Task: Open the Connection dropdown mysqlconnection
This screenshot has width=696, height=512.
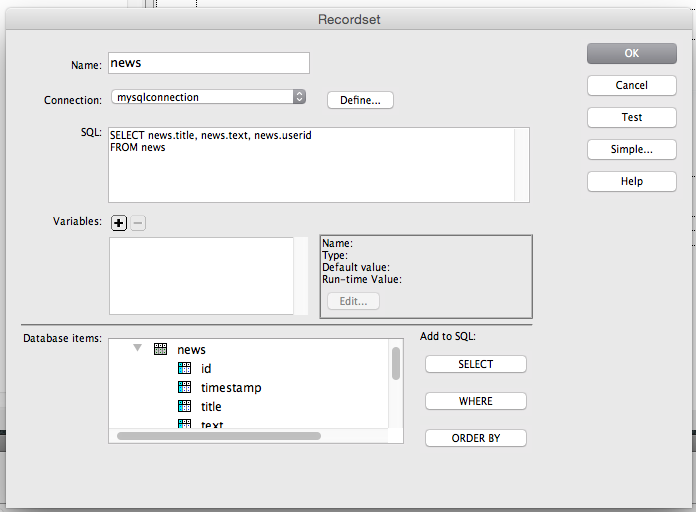Action: point(209,97)
